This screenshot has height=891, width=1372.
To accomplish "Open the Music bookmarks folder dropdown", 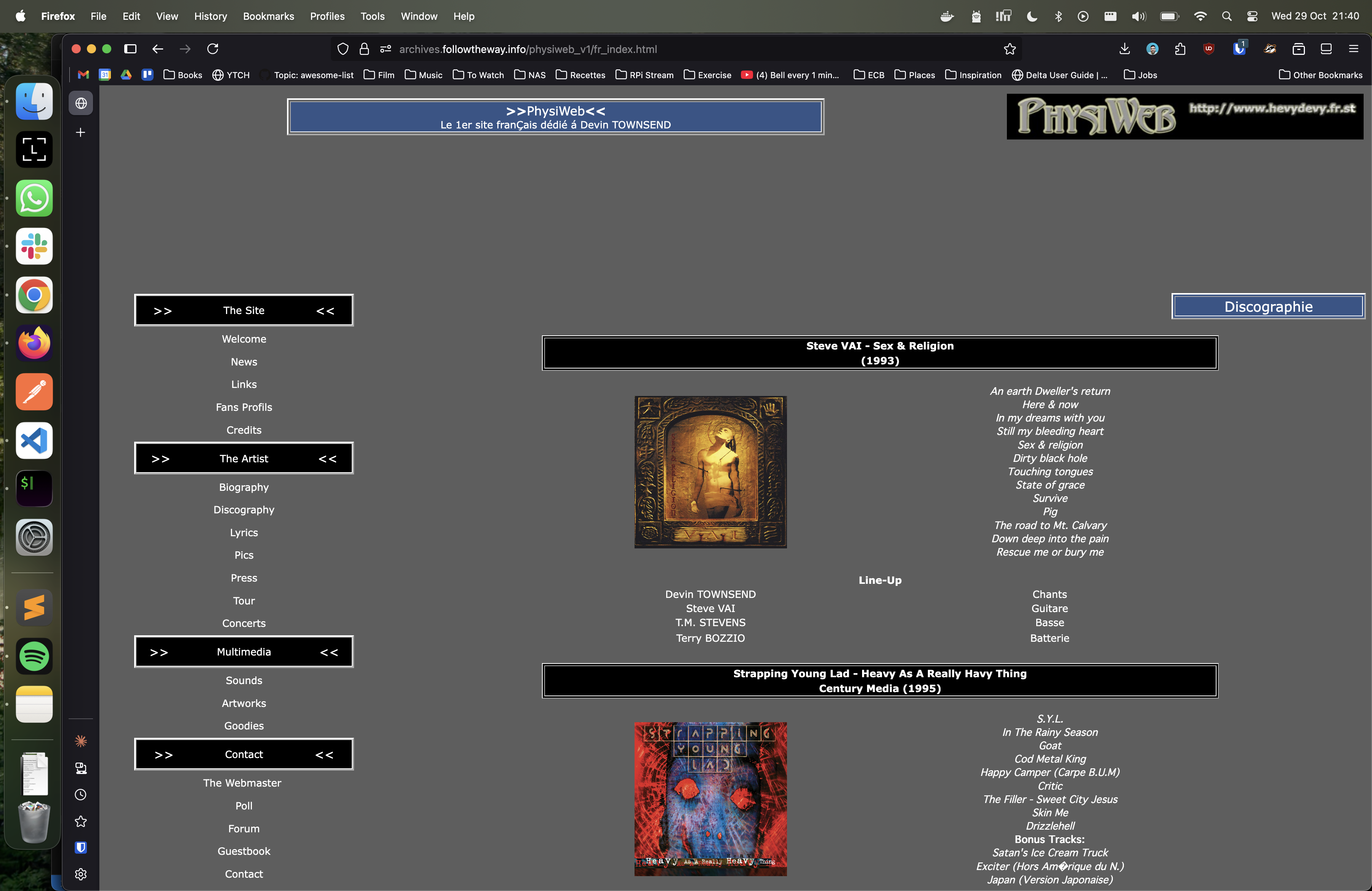I will 424,75.
